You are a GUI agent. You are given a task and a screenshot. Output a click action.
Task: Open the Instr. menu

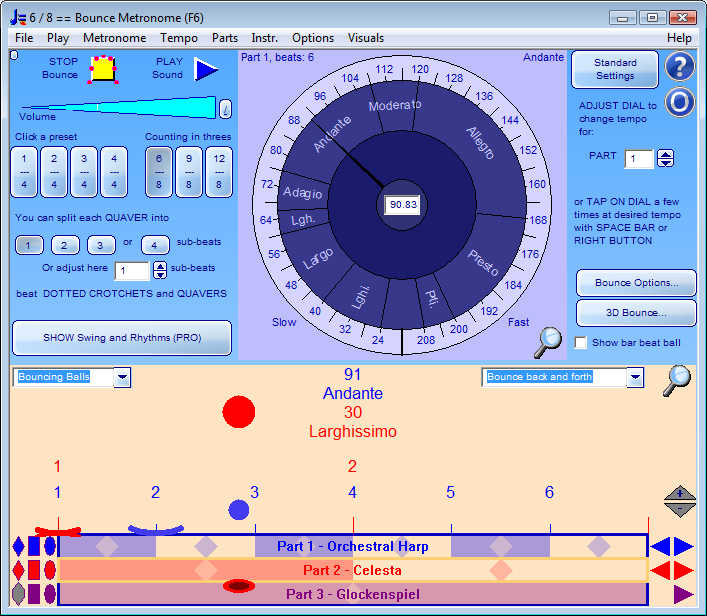point(265,38)
